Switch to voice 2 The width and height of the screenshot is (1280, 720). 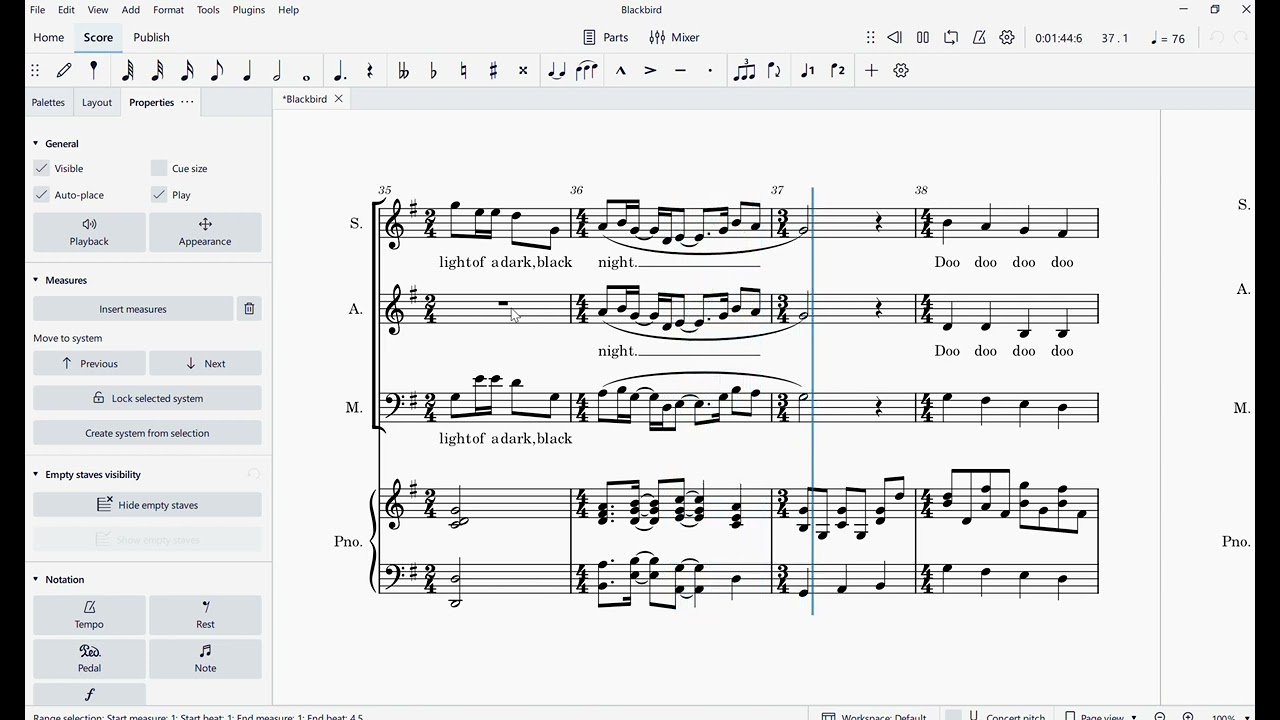(838, 71)
